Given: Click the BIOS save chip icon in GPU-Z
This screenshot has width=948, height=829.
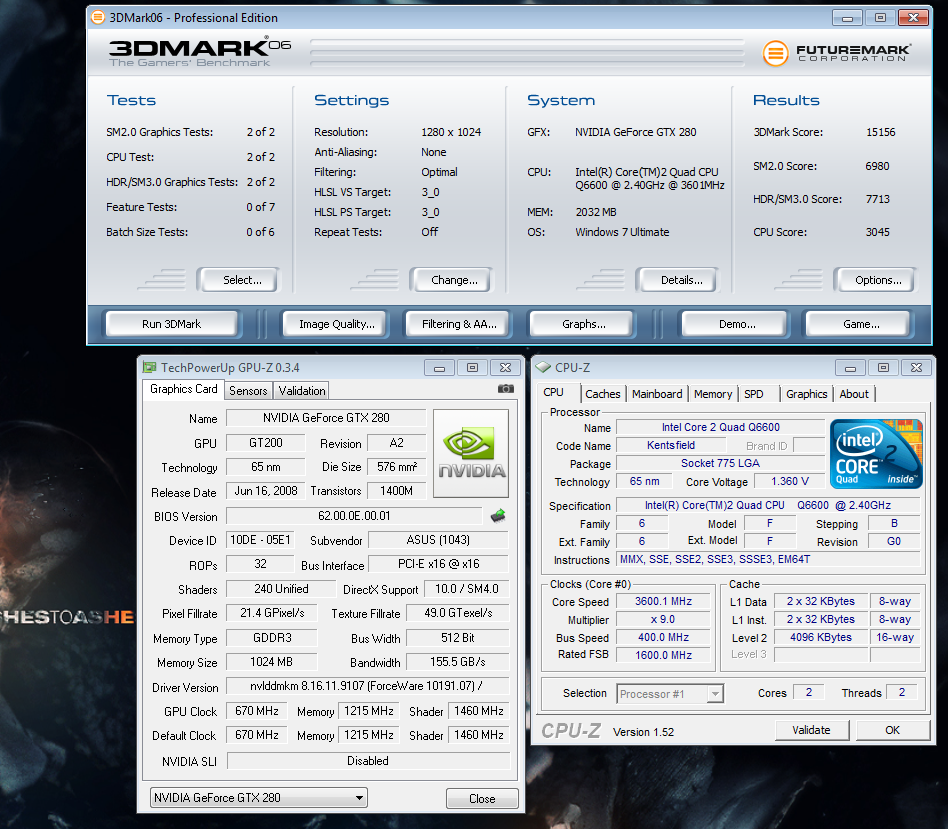Looking at the screenshot, I should (498, 516).
